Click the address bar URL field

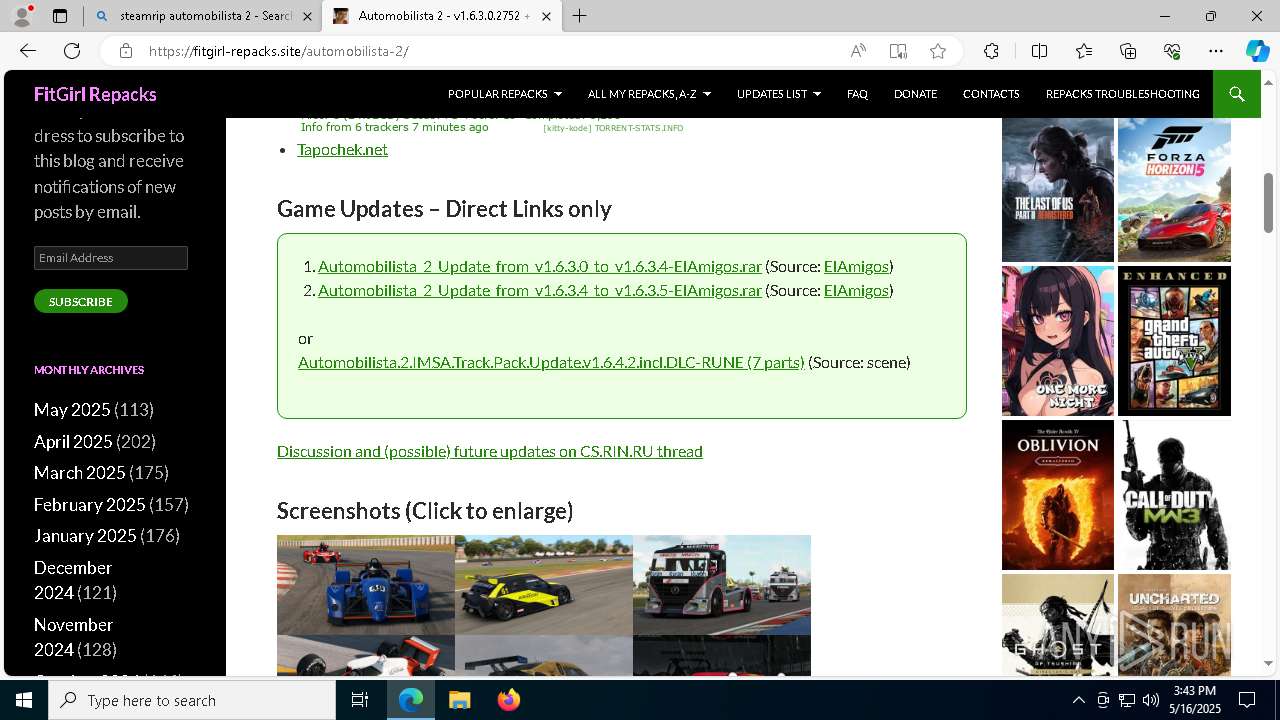490,51
